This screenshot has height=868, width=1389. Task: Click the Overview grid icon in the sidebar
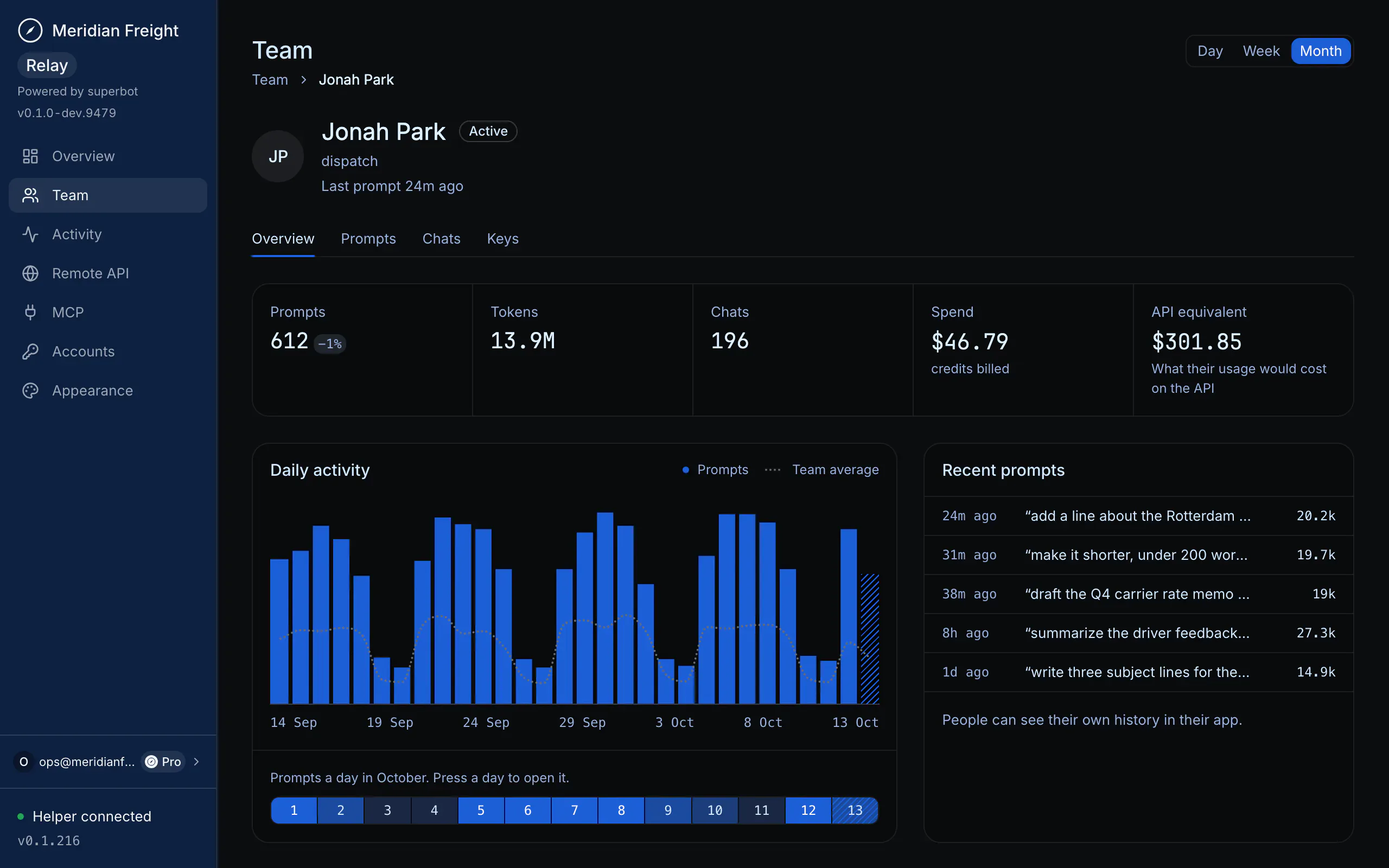30,156
